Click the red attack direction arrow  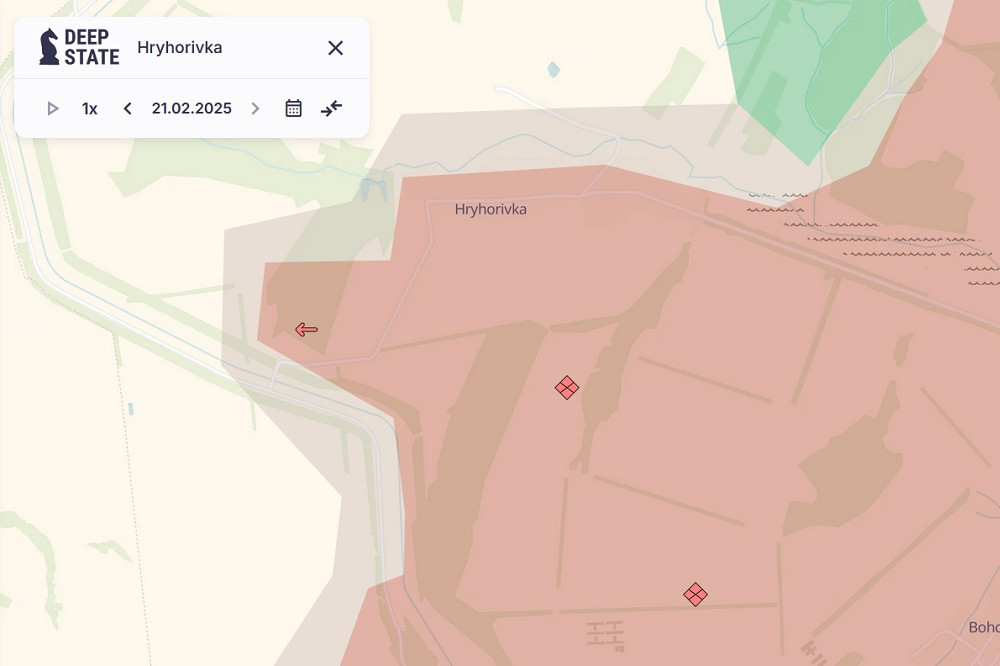[306, 330]
